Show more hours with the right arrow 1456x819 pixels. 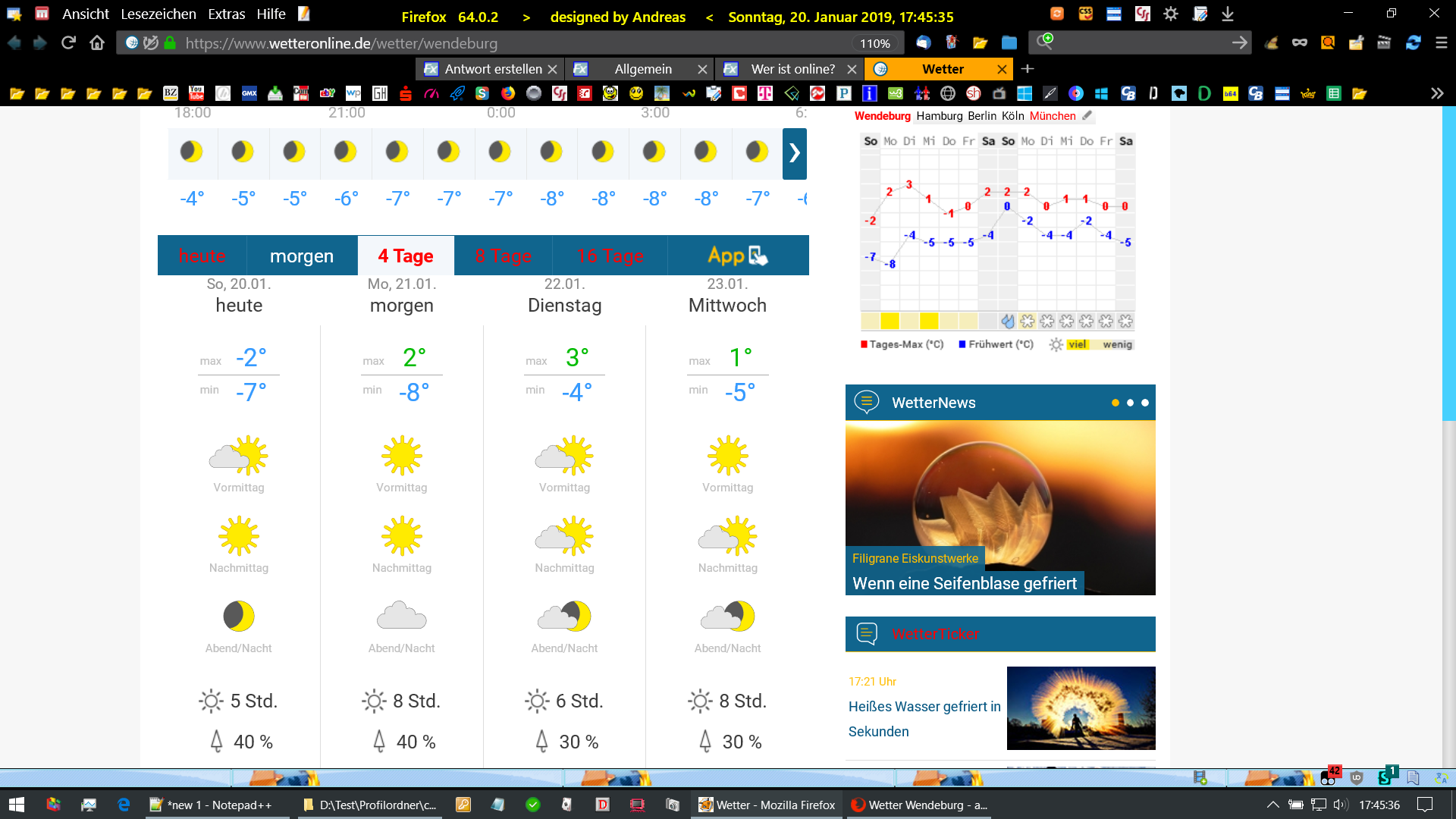[794, 153]
